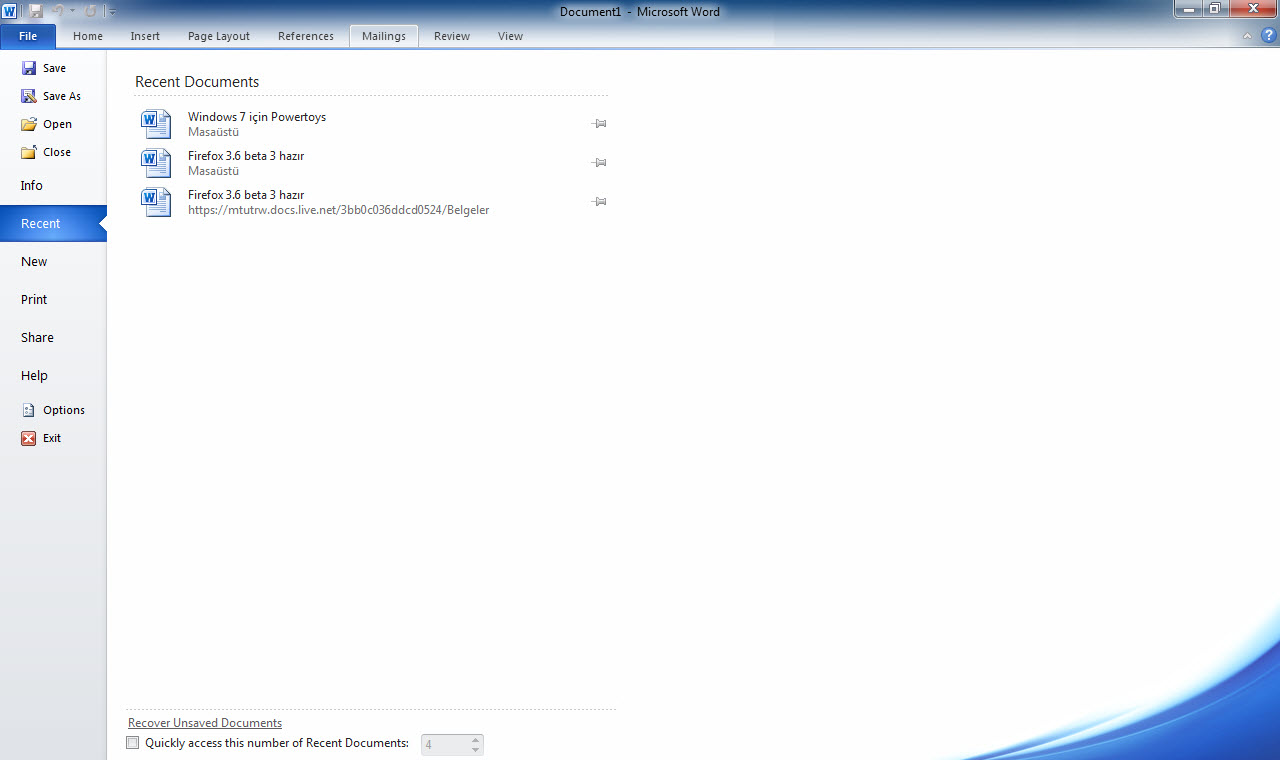1280x760 pixels.
Task: Open the blue Help question mark icon
Action: [1269, 35]
